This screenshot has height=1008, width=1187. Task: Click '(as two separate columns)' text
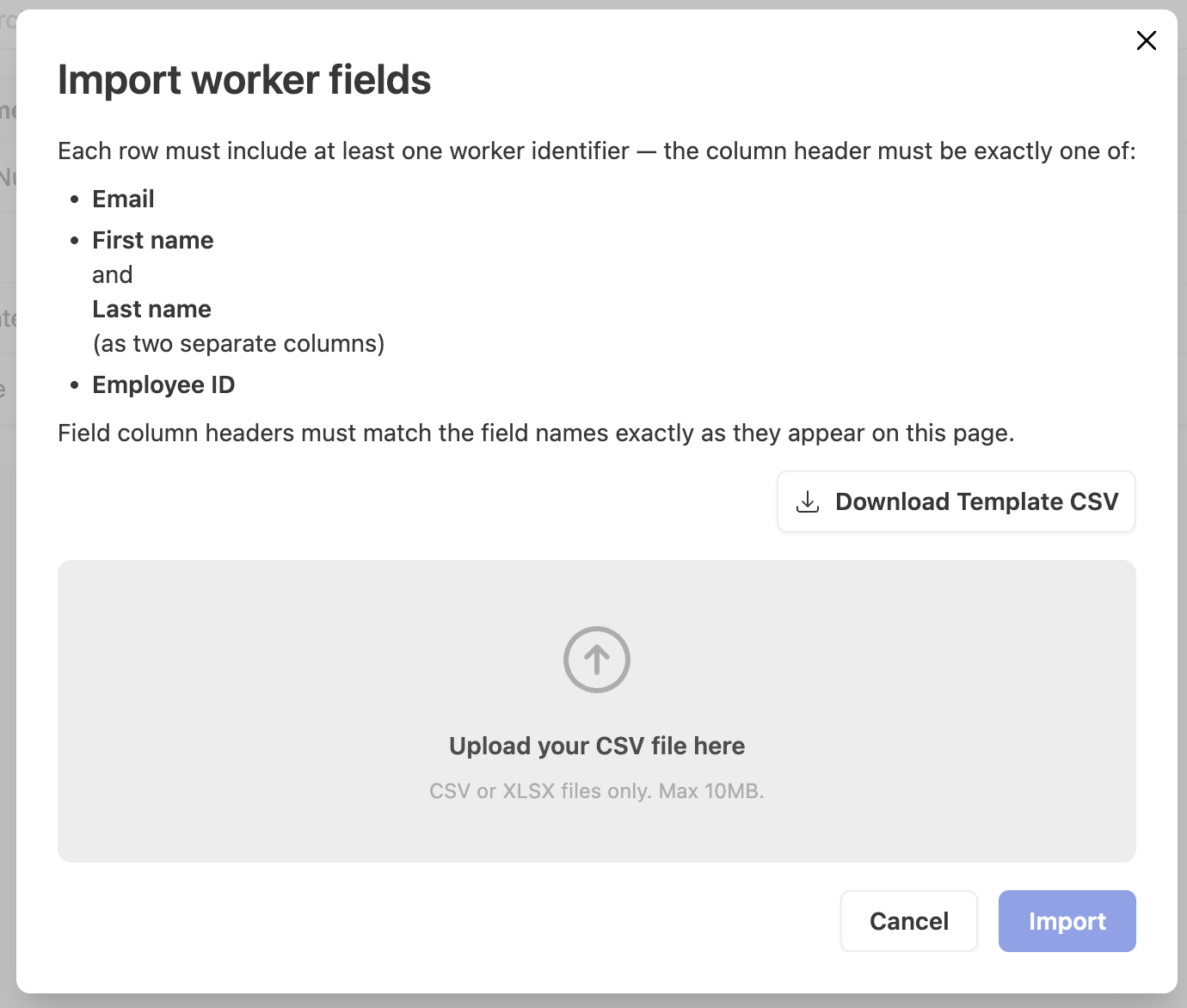239,344
